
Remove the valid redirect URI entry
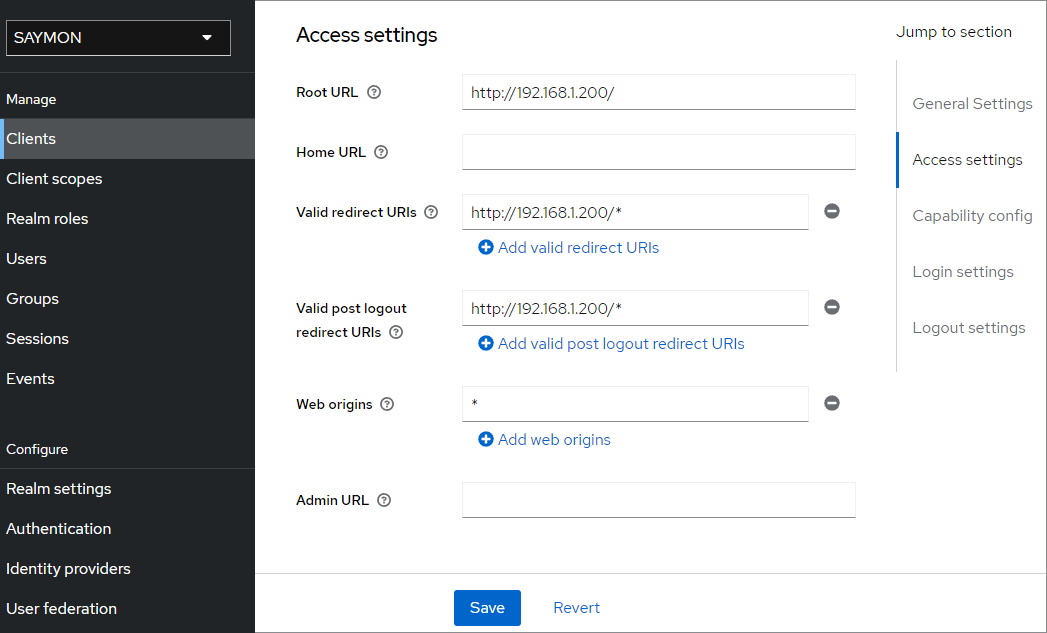point(832,211)
